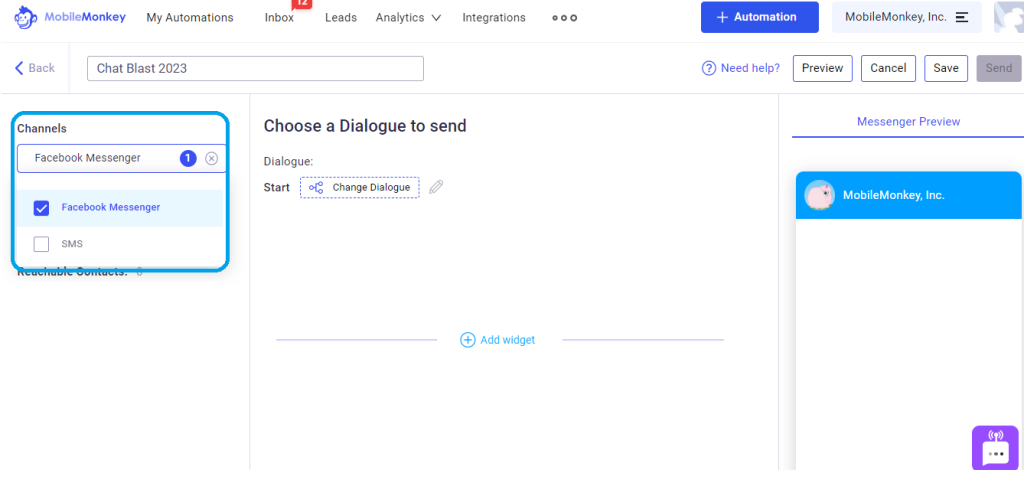
Task: Switch to the Messenger Preview tab
Action: pyautogui.click(x=908, y=121)
